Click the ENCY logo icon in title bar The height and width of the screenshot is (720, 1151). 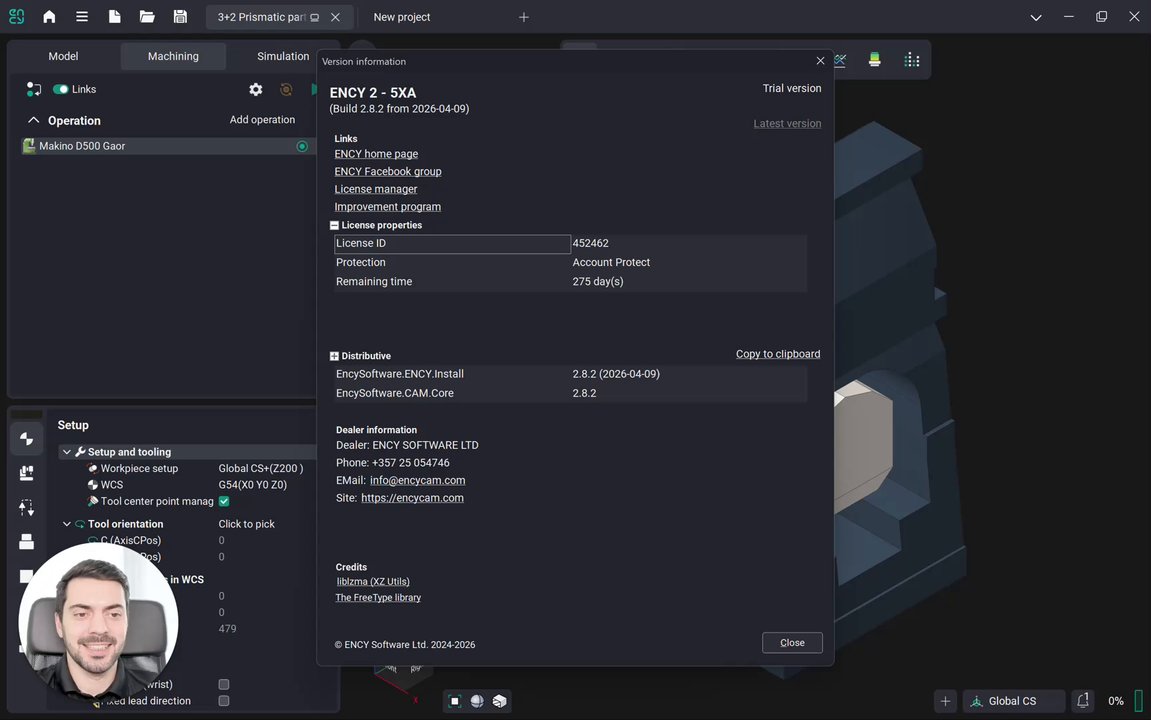point(16,16)
